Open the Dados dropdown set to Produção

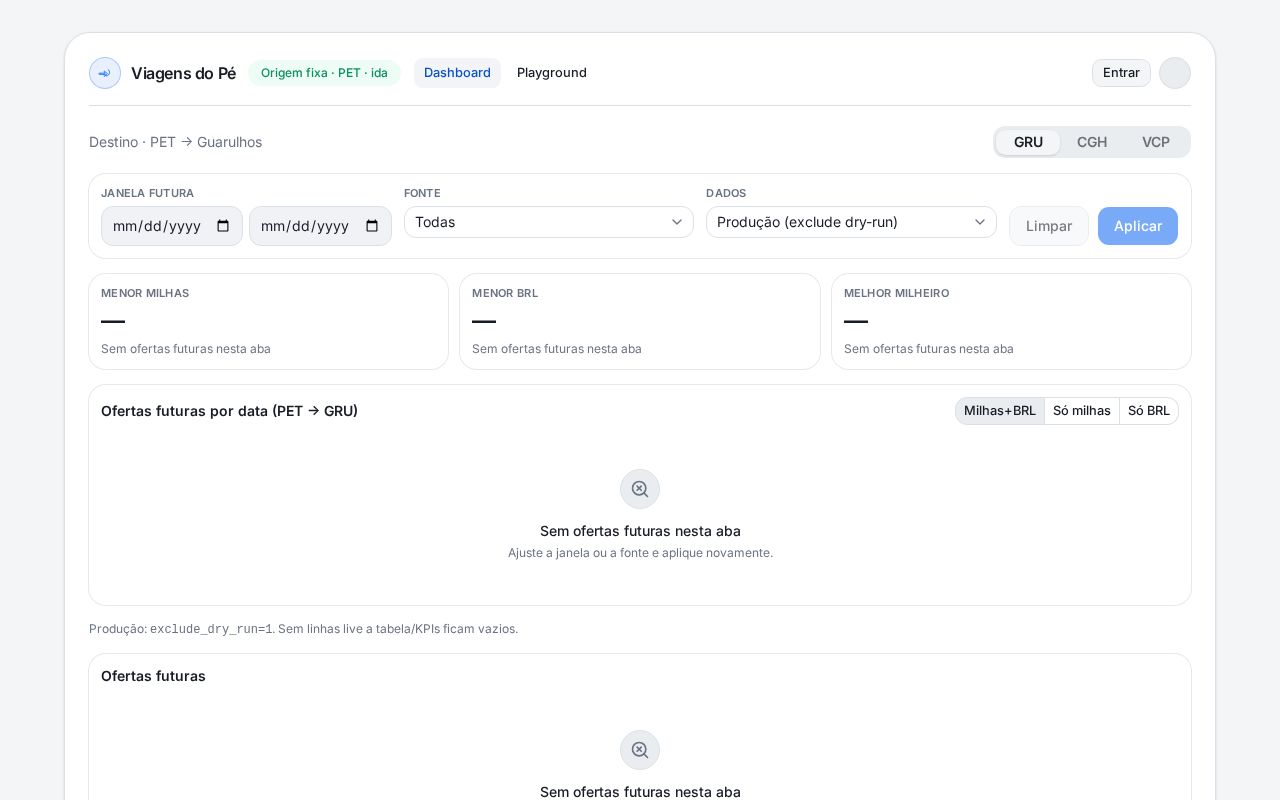851,222
